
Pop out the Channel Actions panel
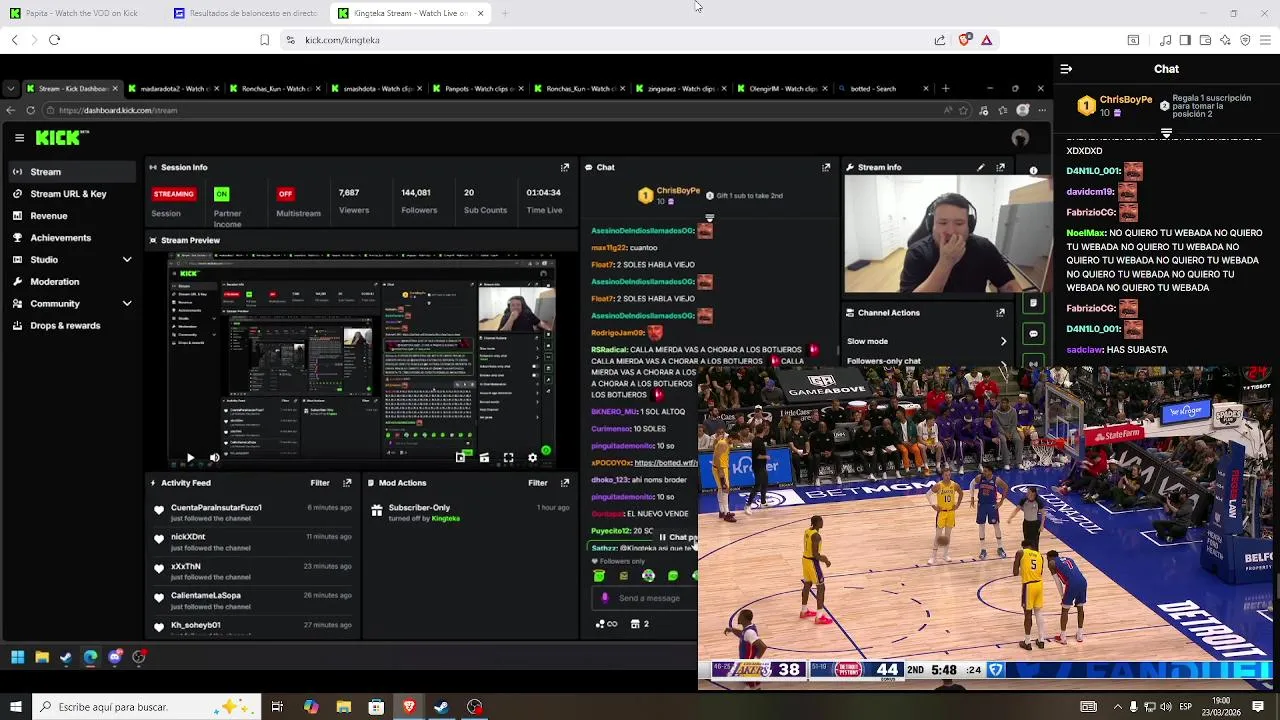click(x=1000, y=313)
